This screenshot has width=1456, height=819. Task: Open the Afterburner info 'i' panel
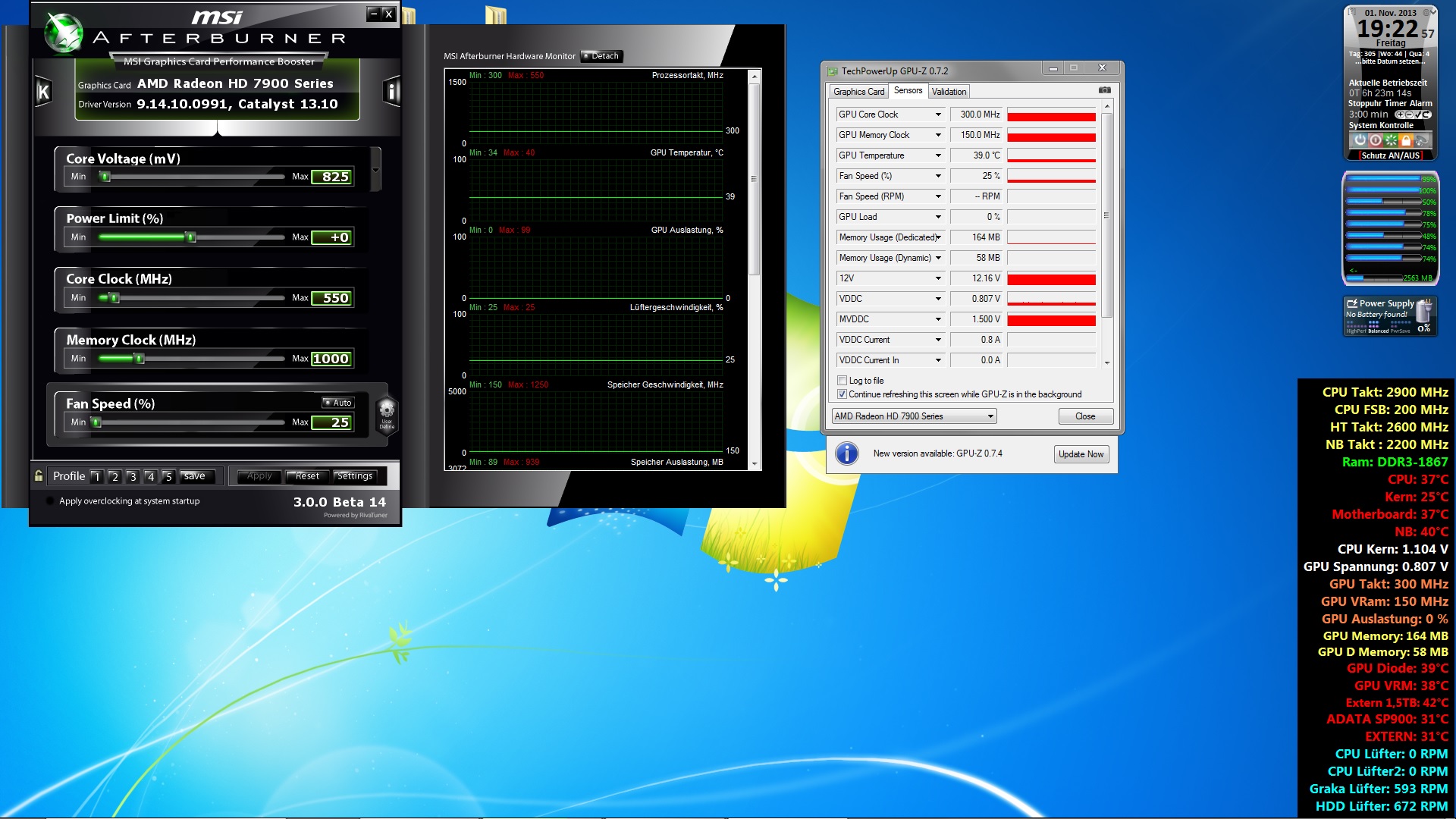pyautogui.click(x=391, y=92)
